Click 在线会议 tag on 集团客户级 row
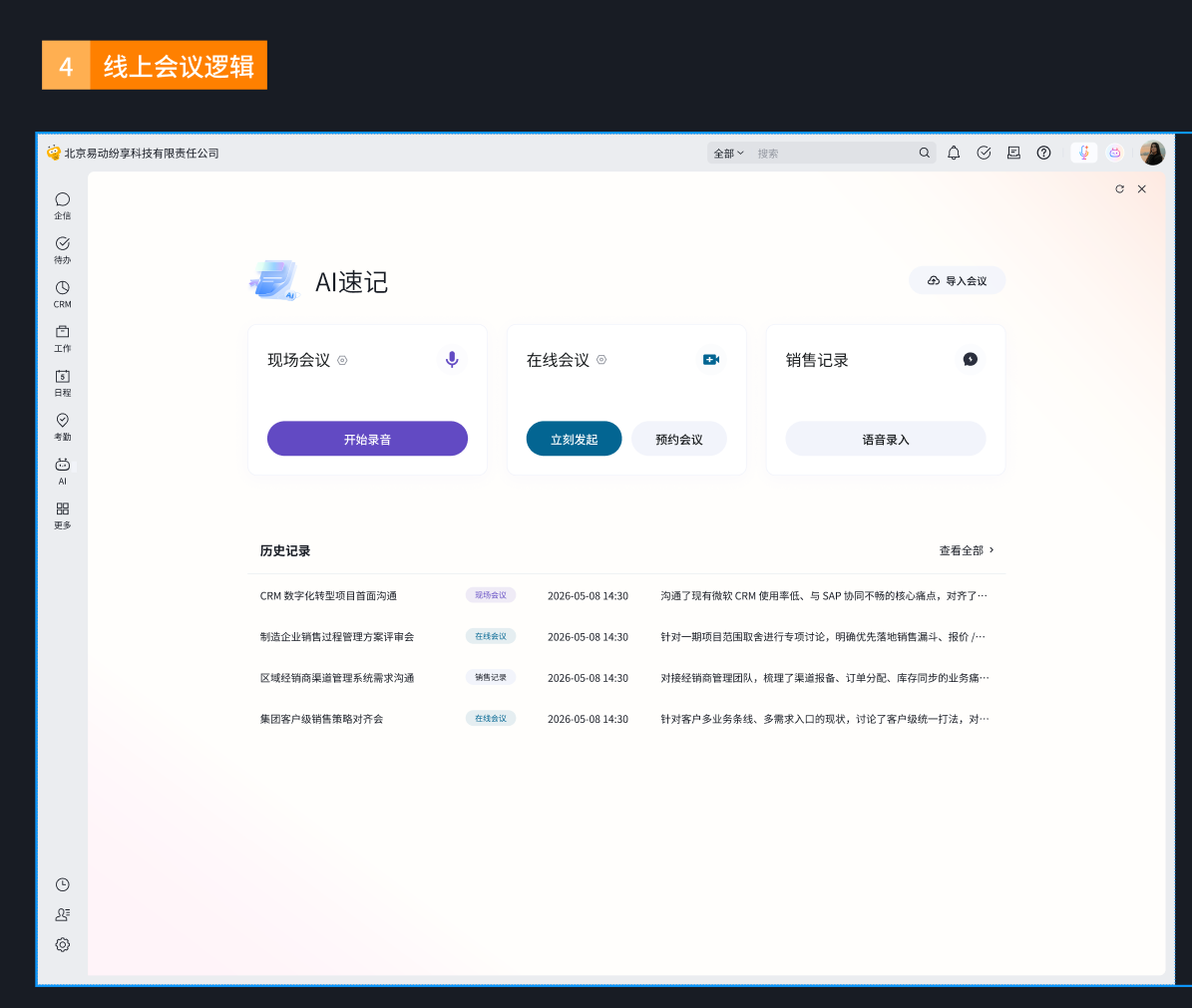1192x1008 pixels. (x=491, y=719)
